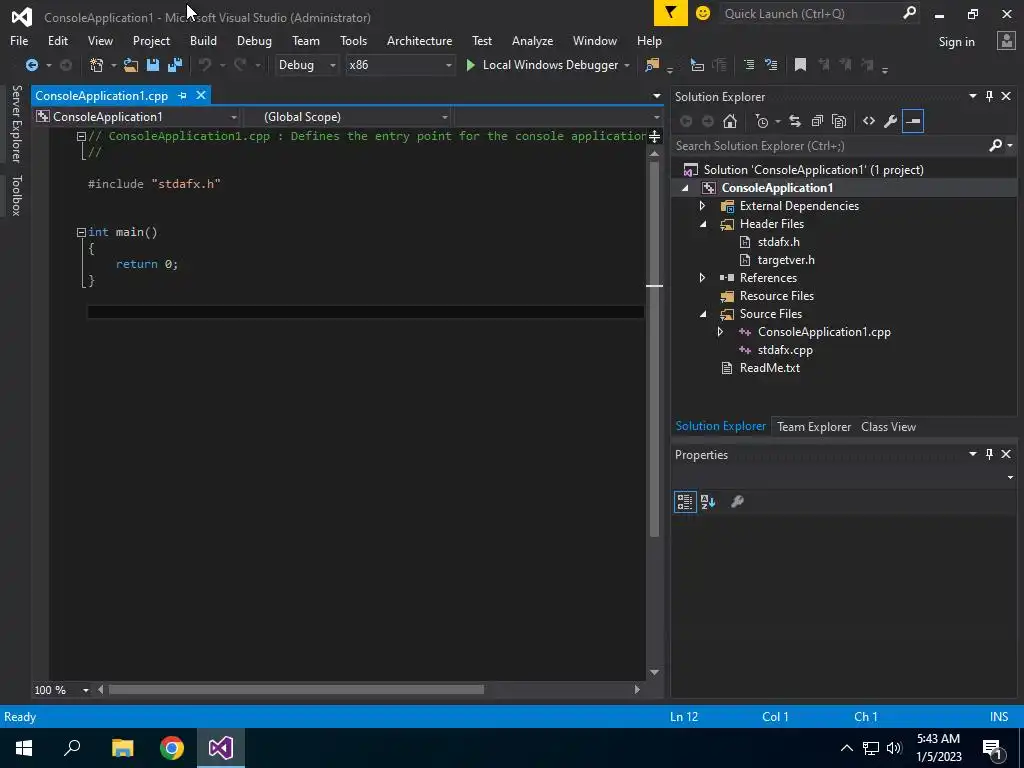Click the search magnifier in Solution Explorer

[x=995, y=145]
